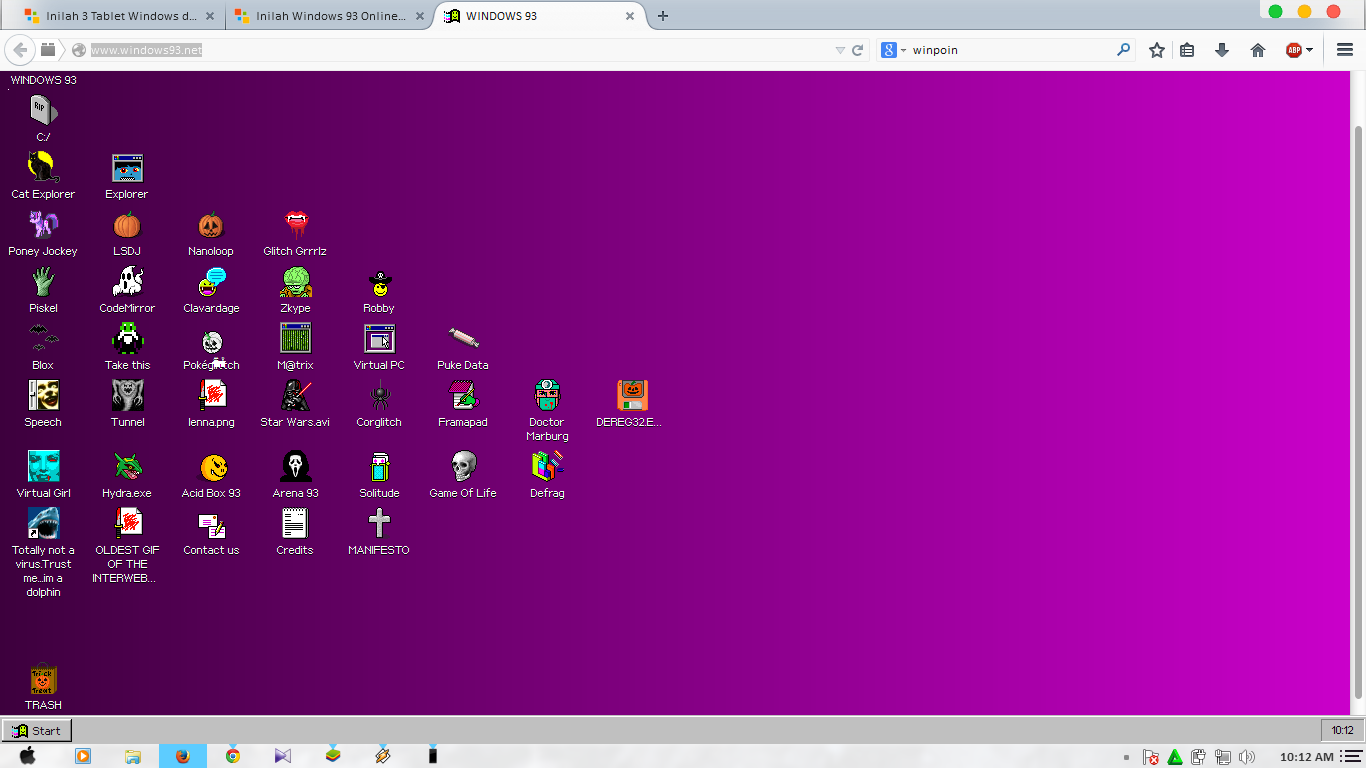The image size is (1366, 768).
Task: Open the Cat Explorer desktop icon
Action: tap(43, 167)
